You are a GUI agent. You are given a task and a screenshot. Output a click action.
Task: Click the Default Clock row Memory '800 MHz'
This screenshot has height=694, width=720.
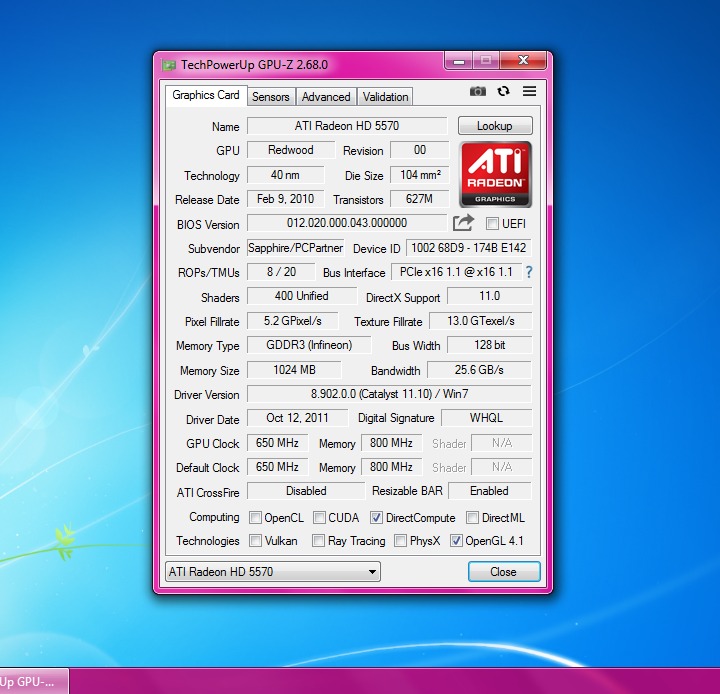tap(391, 467)
